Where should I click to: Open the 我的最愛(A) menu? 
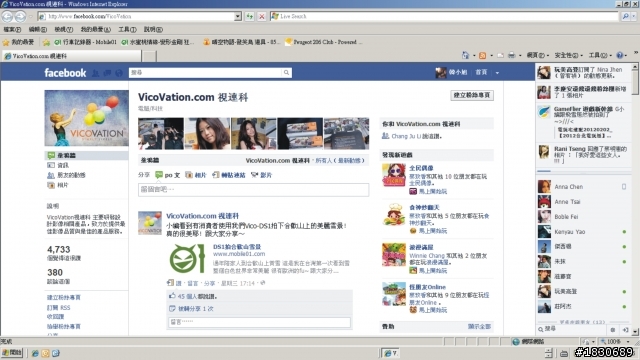pyautogui.click(x=96, y=29)
